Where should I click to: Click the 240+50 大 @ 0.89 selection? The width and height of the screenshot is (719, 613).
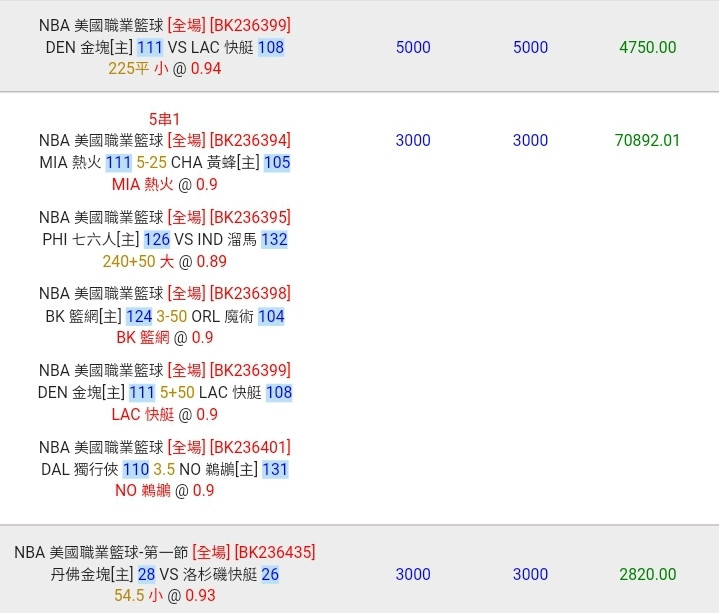point(164,261)
